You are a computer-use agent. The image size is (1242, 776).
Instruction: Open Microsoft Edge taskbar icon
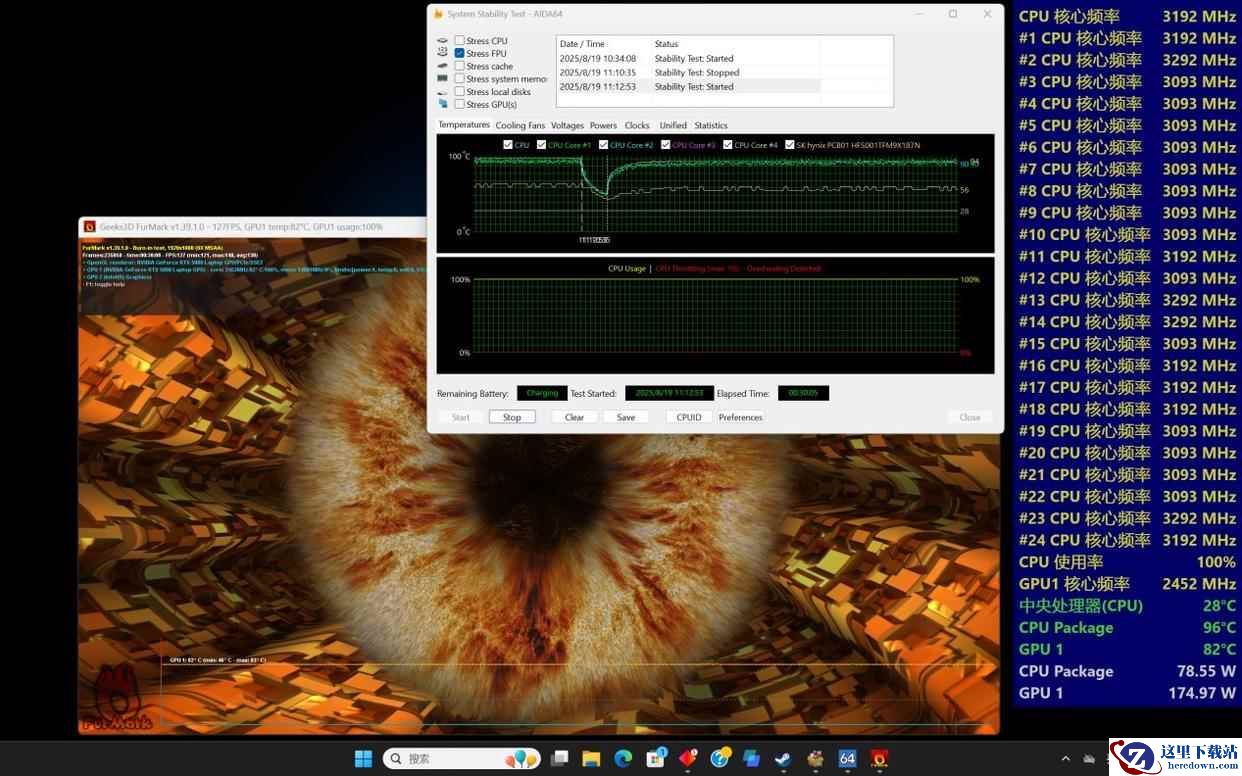coord(623,759)
